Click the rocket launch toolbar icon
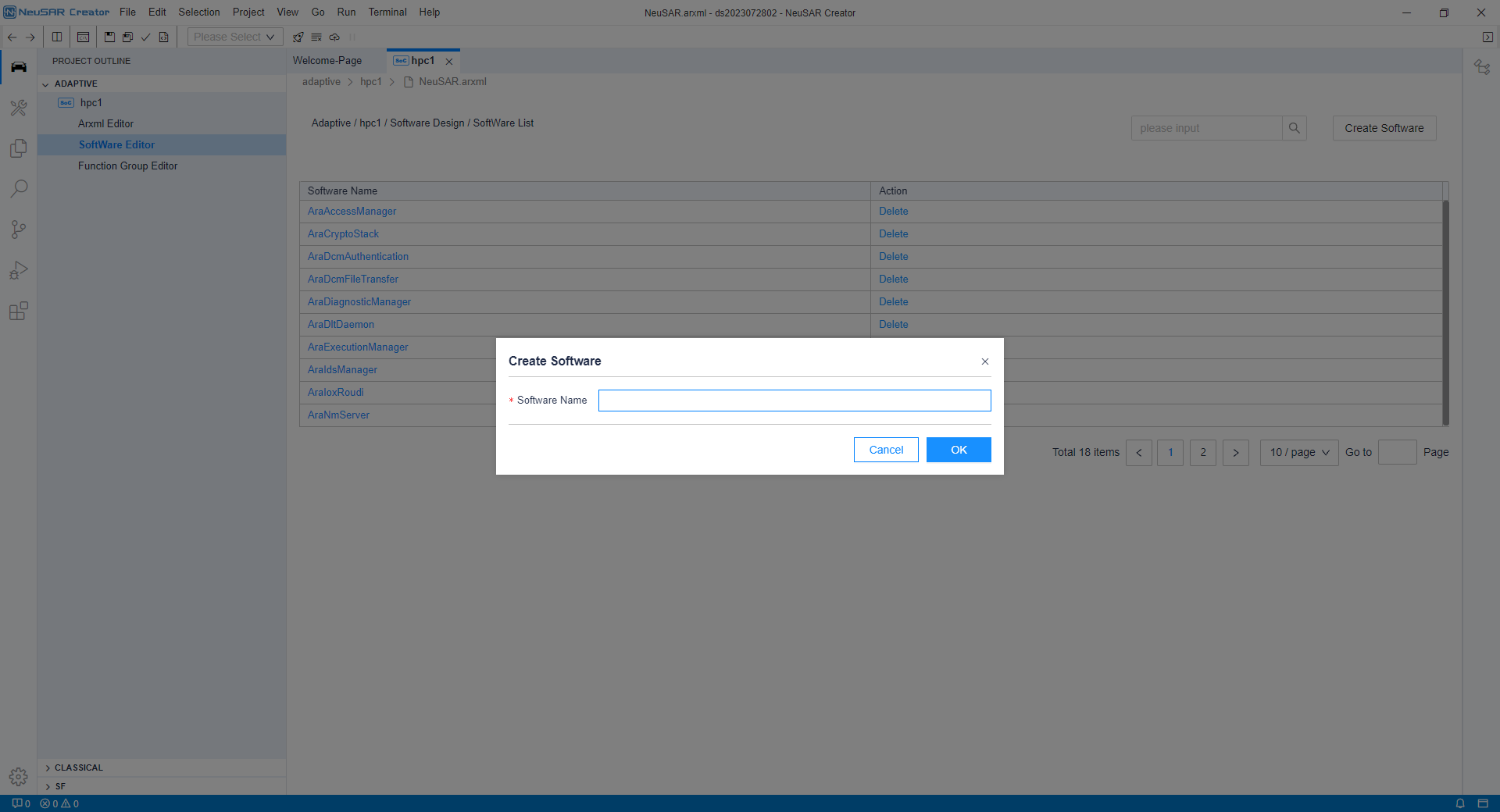Image resolution: width=1500 pixels, height=812 pixels. point(298,37)
